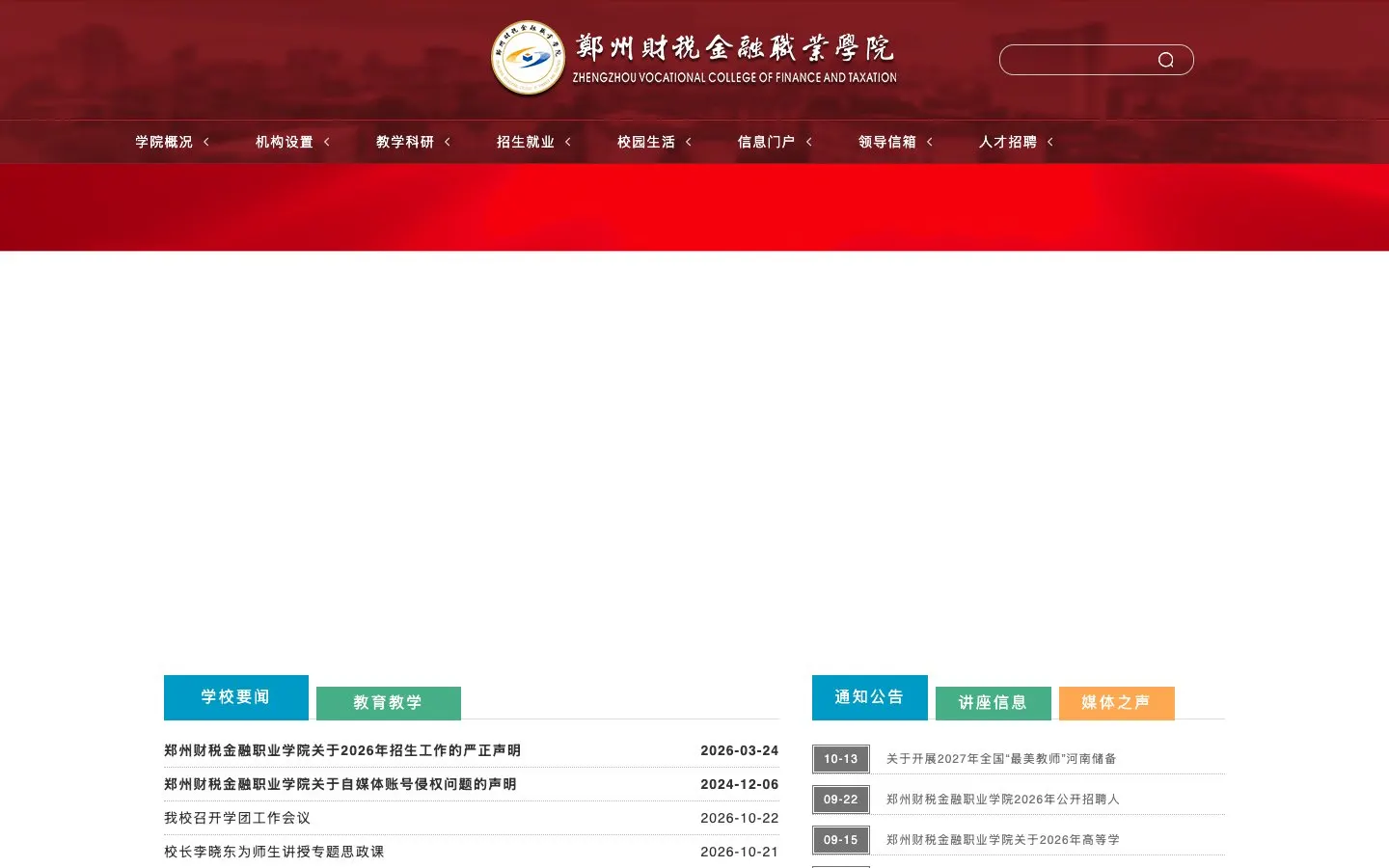Expand the chevron next to 人才招聘

click(x=1049, y=142)
